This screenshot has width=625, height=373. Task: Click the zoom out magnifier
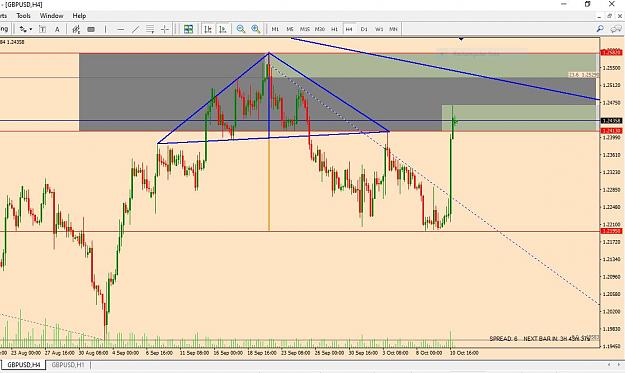point(241,29)
